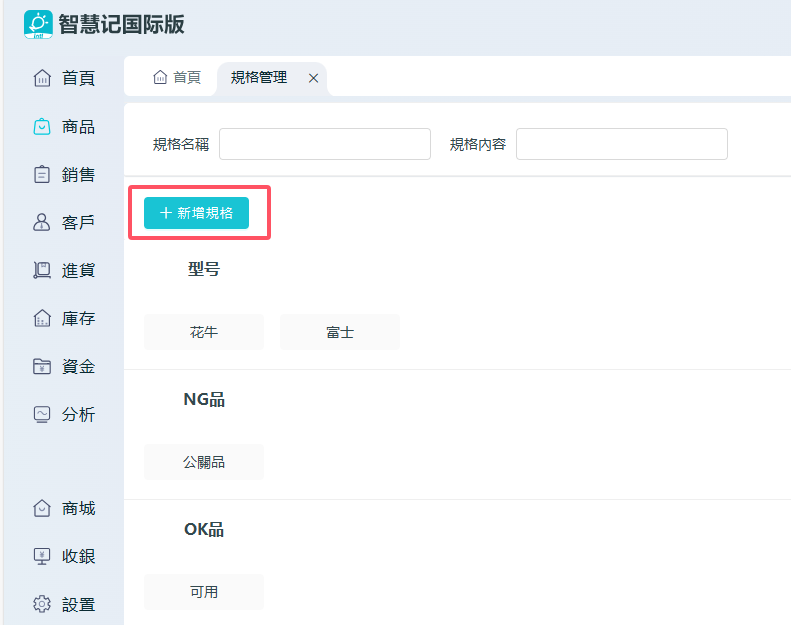Screen dimensions: 791x625
Task: Select the 規格管理 tab
Action: [x=259, y=77]
